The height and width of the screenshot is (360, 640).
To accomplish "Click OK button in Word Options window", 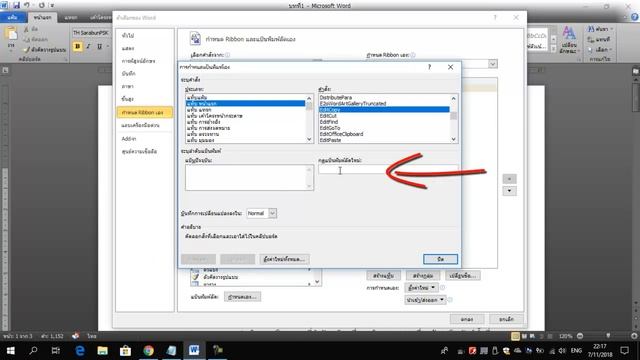I will 467,319.
